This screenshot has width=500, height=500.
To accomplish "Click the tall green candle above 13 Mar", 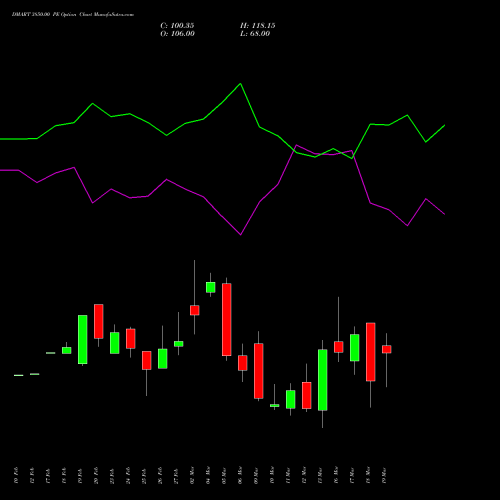I will (323, 380).
